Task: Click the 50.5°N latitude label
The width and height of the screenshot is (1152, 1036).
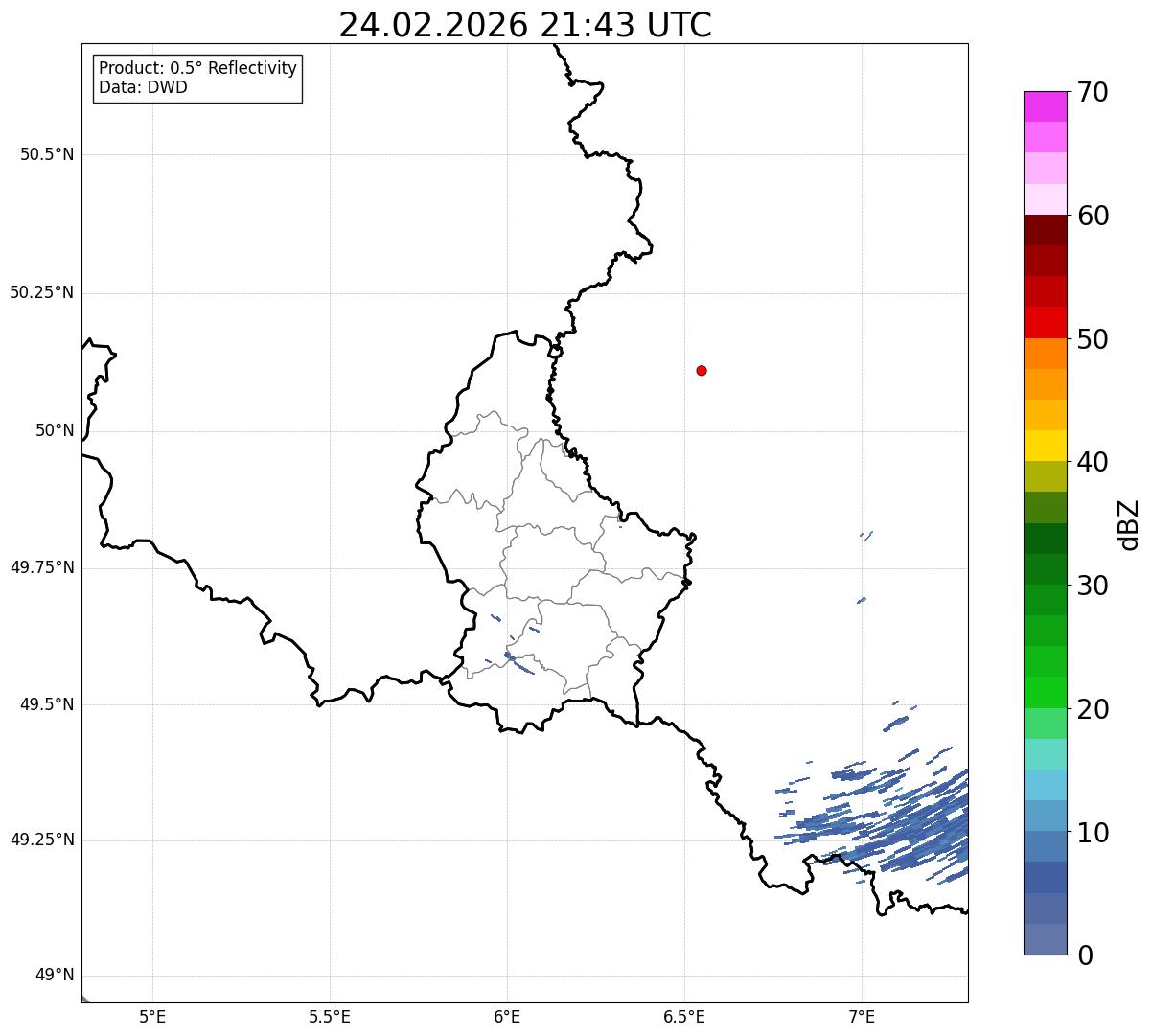Action: pyautogui.click(x=47, y=155)
